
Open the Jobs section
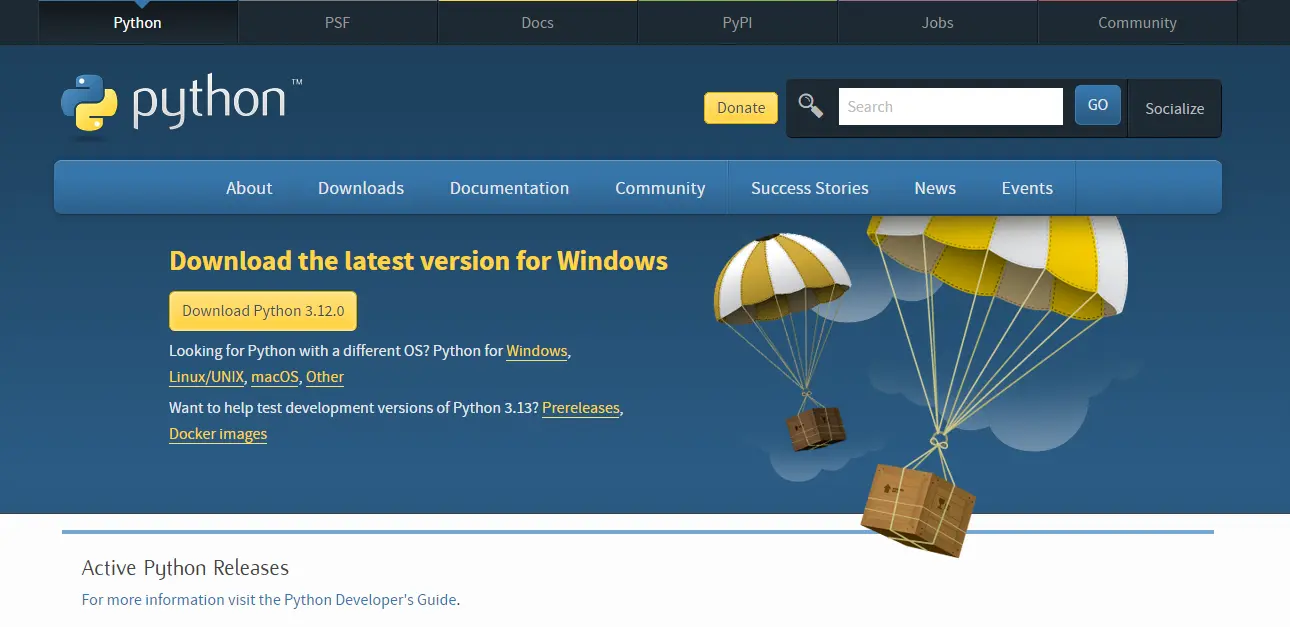(937, 22)
